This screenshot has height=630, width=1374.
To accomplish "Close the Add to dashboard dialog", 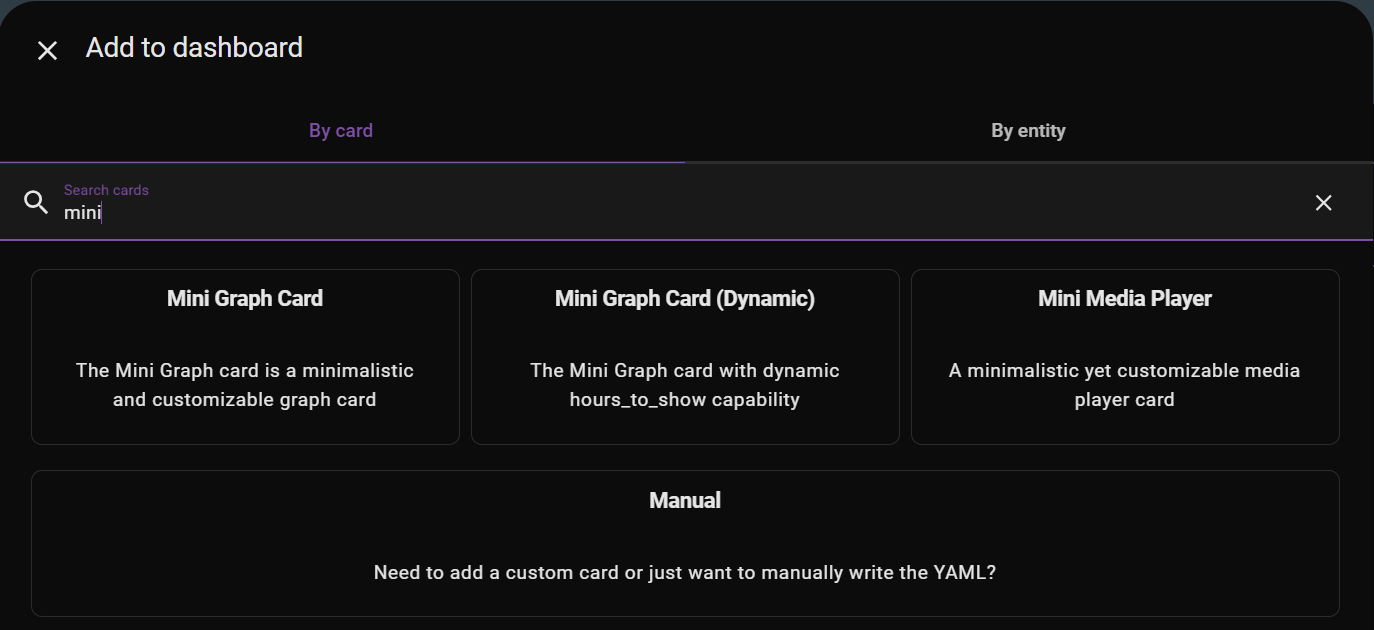I will point(47,51).
